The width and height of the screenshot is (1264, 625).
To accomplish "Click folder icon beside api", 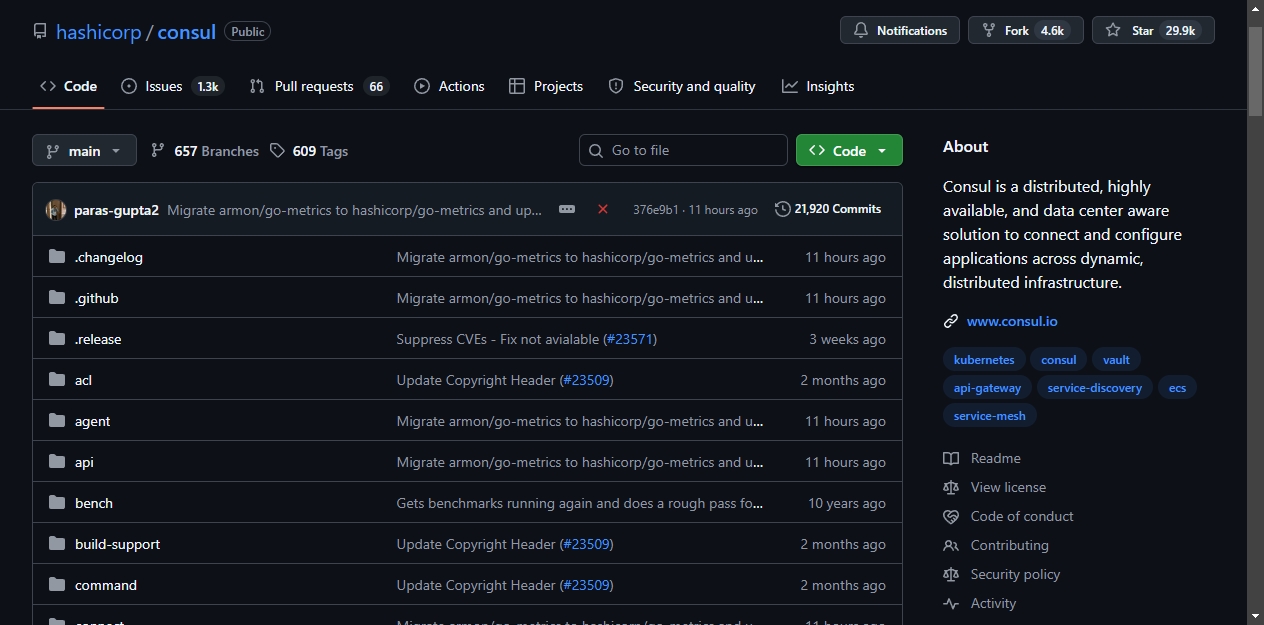I will (57, 462).
